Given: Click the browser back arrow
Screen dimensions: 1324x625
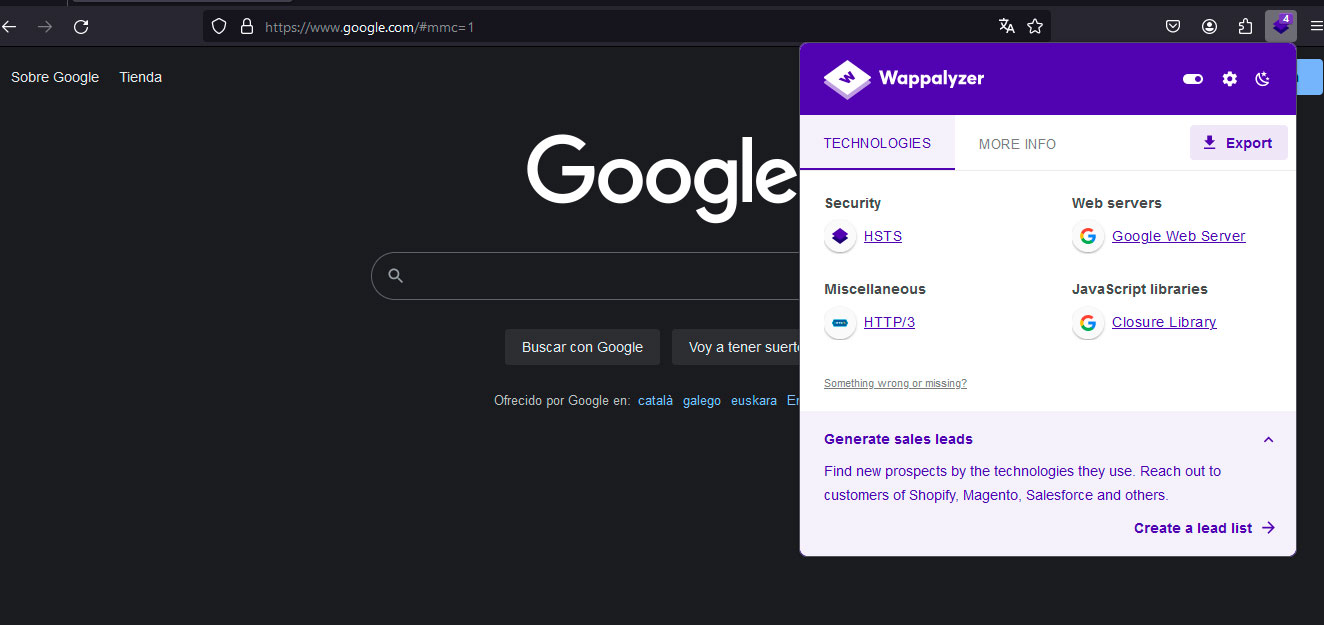Looking at the screenshot, I should point(9,27).
